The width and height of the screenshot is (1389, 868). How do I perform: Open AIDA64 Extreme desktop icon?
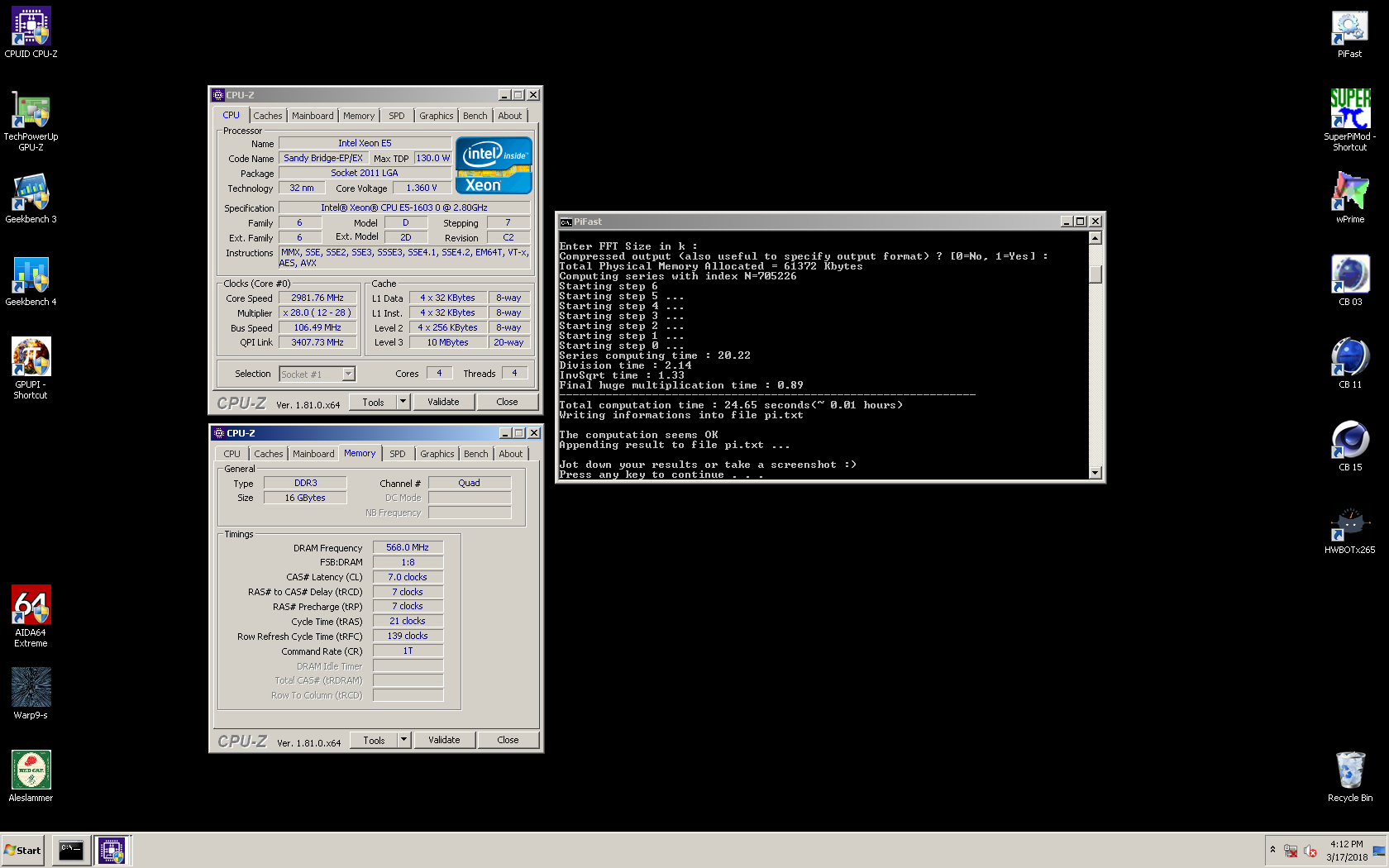tap(31, 617)
